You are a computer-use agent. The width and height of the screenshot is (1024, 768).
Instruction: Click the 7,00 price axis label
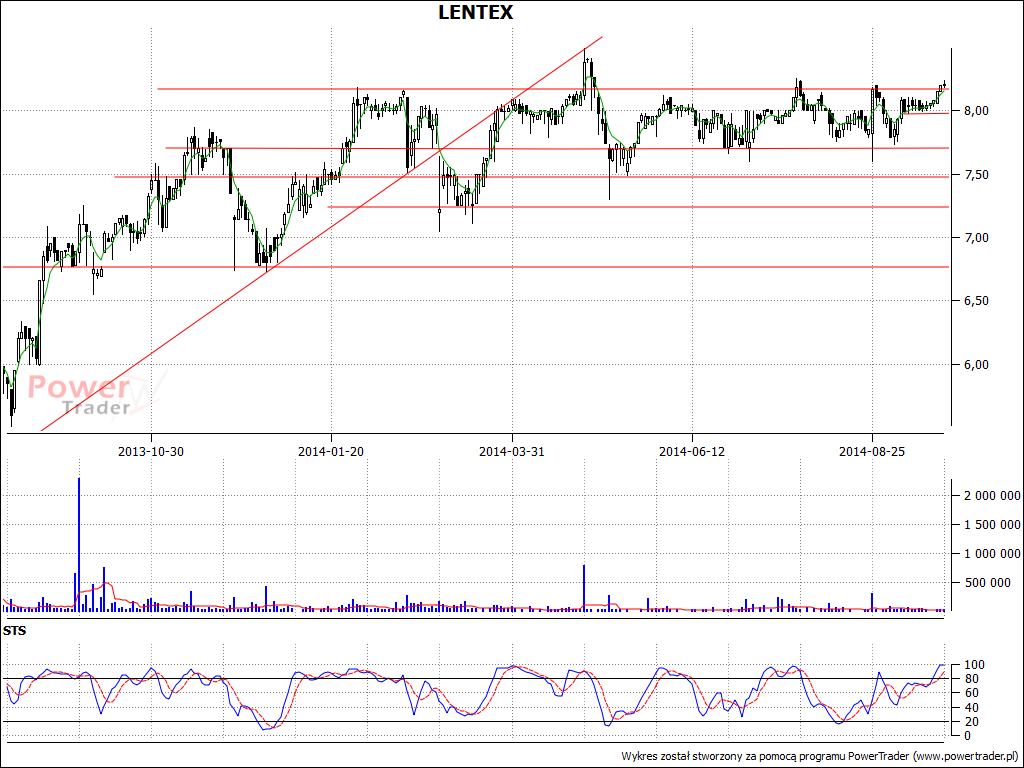[974, 238]
